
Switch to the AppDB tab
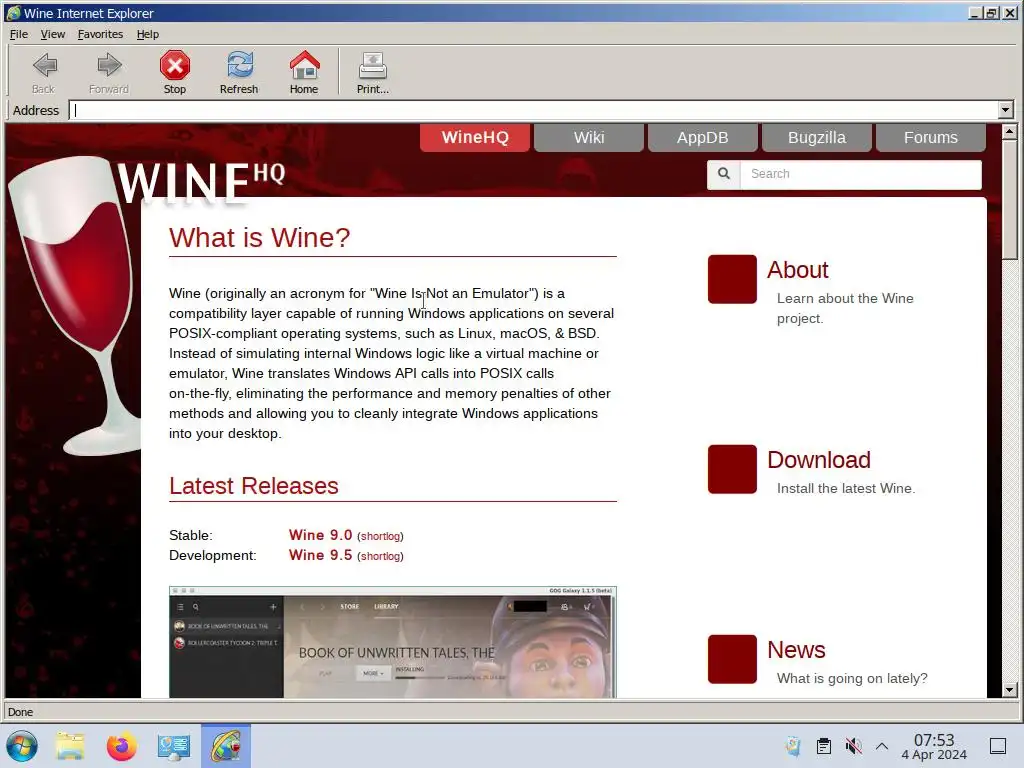(x=703, y=138)
